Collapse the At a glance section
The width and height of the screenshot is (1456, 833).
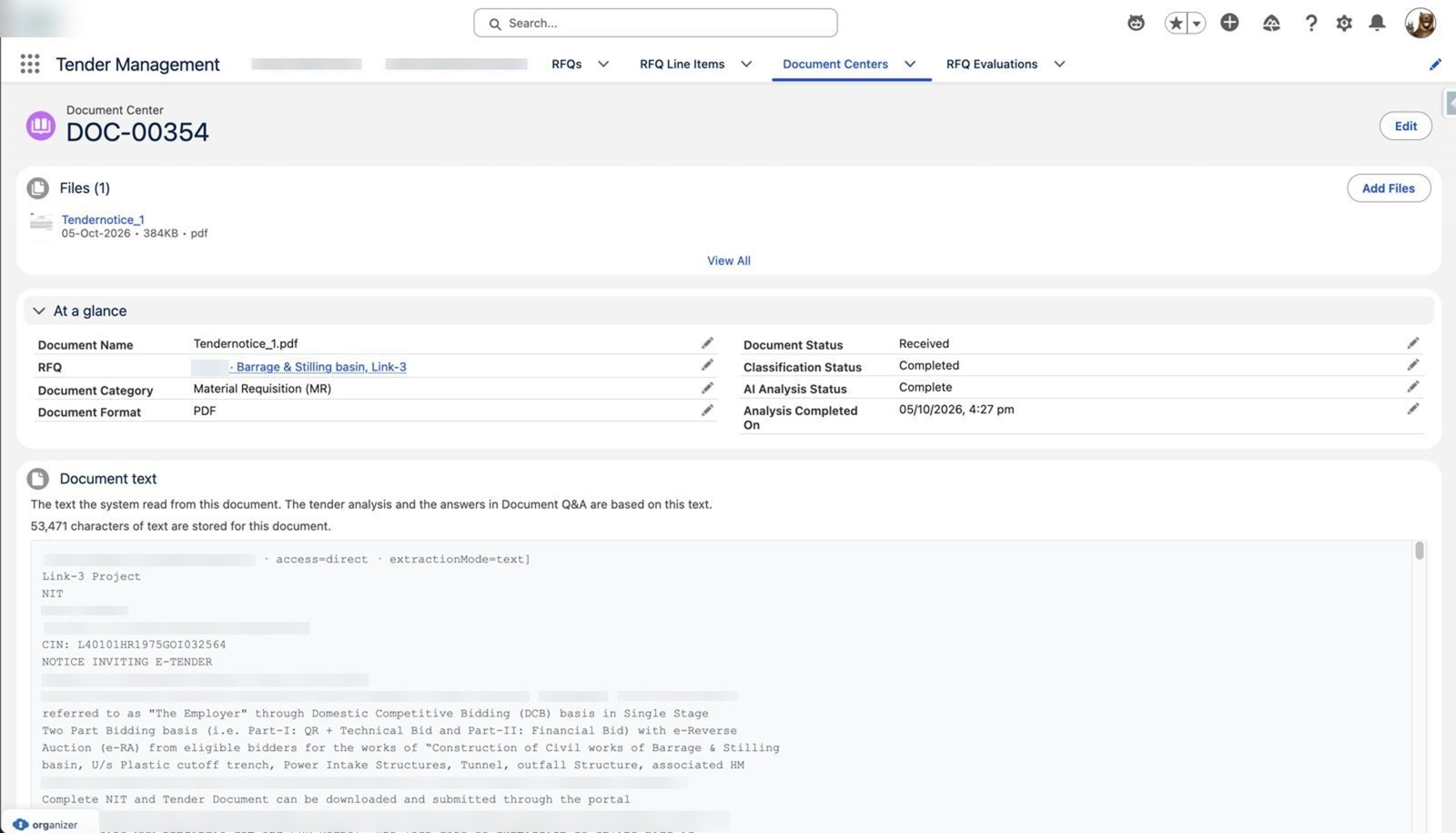coord(39,310)
